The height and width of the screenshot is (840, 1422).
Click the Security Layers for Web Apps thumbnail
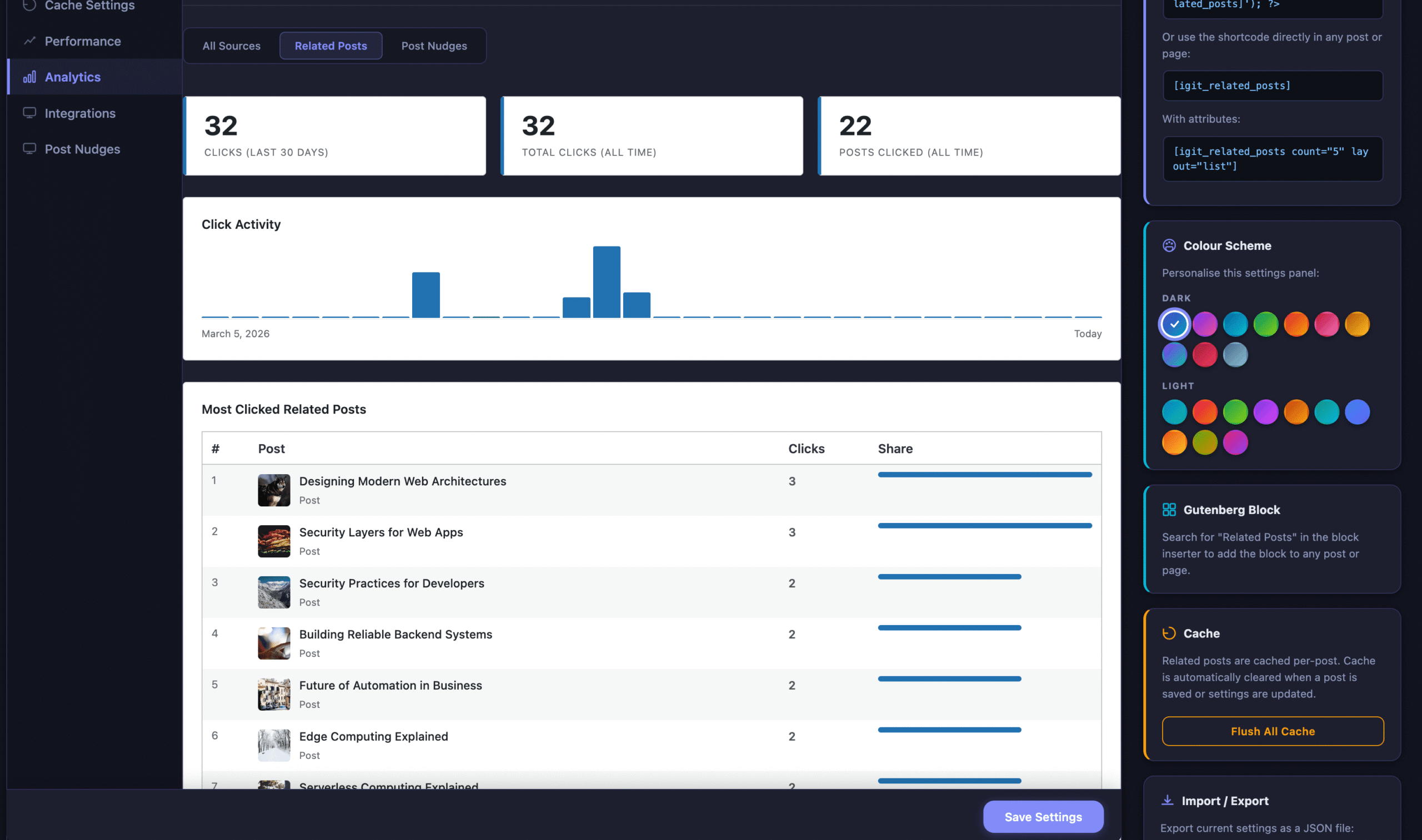coord(273,541)
